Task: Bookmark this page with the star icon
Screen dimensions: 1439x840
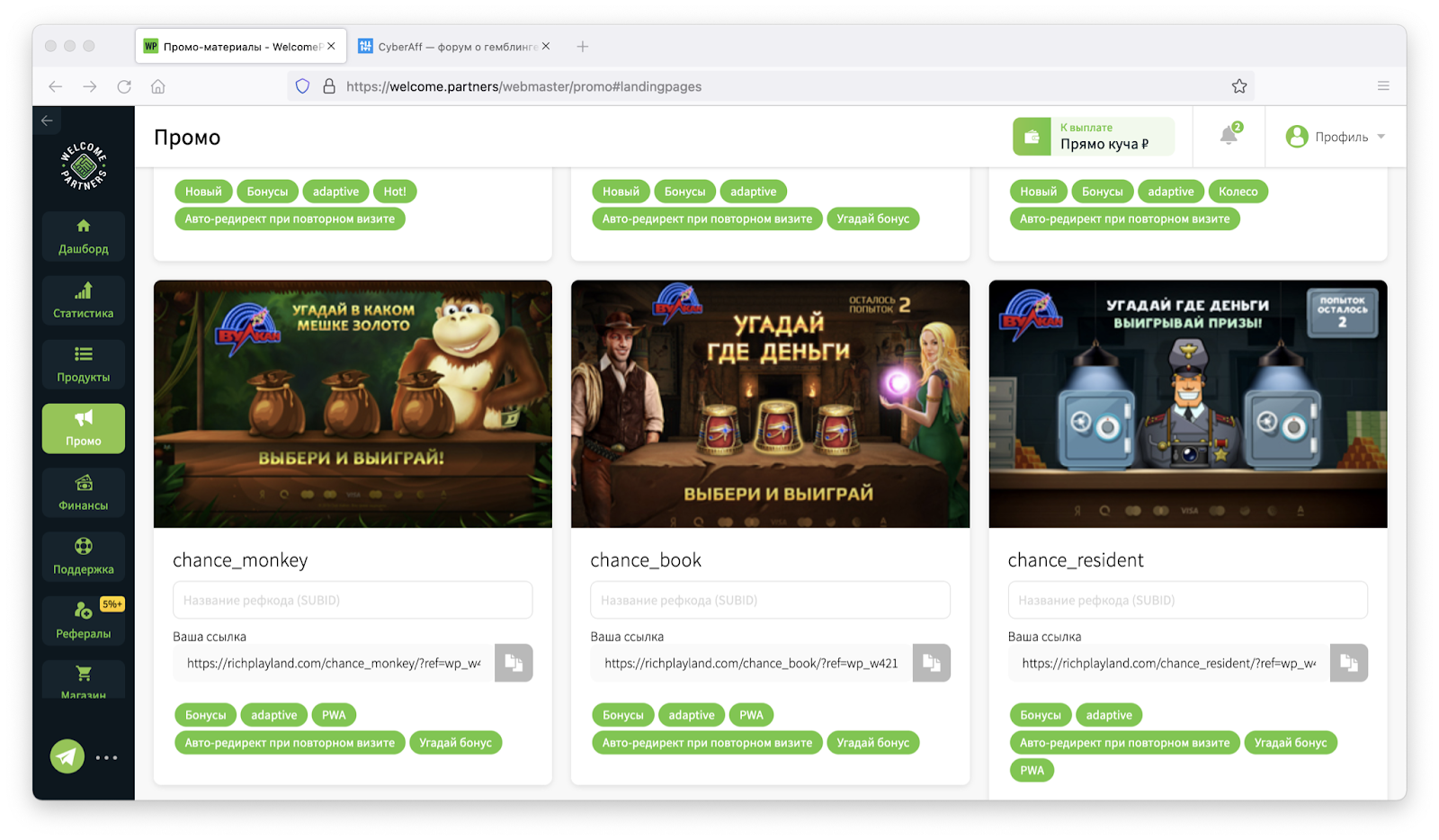Action: [x=1239, y=86]
